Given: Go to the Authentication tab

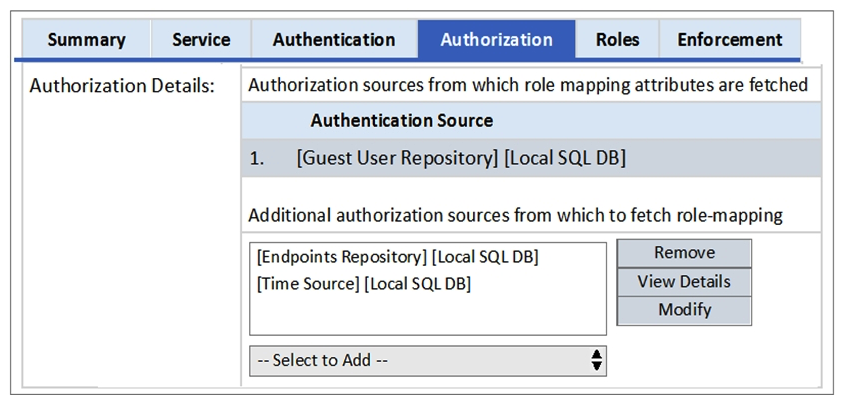Looking at the screenshot, I should [334, 39].
